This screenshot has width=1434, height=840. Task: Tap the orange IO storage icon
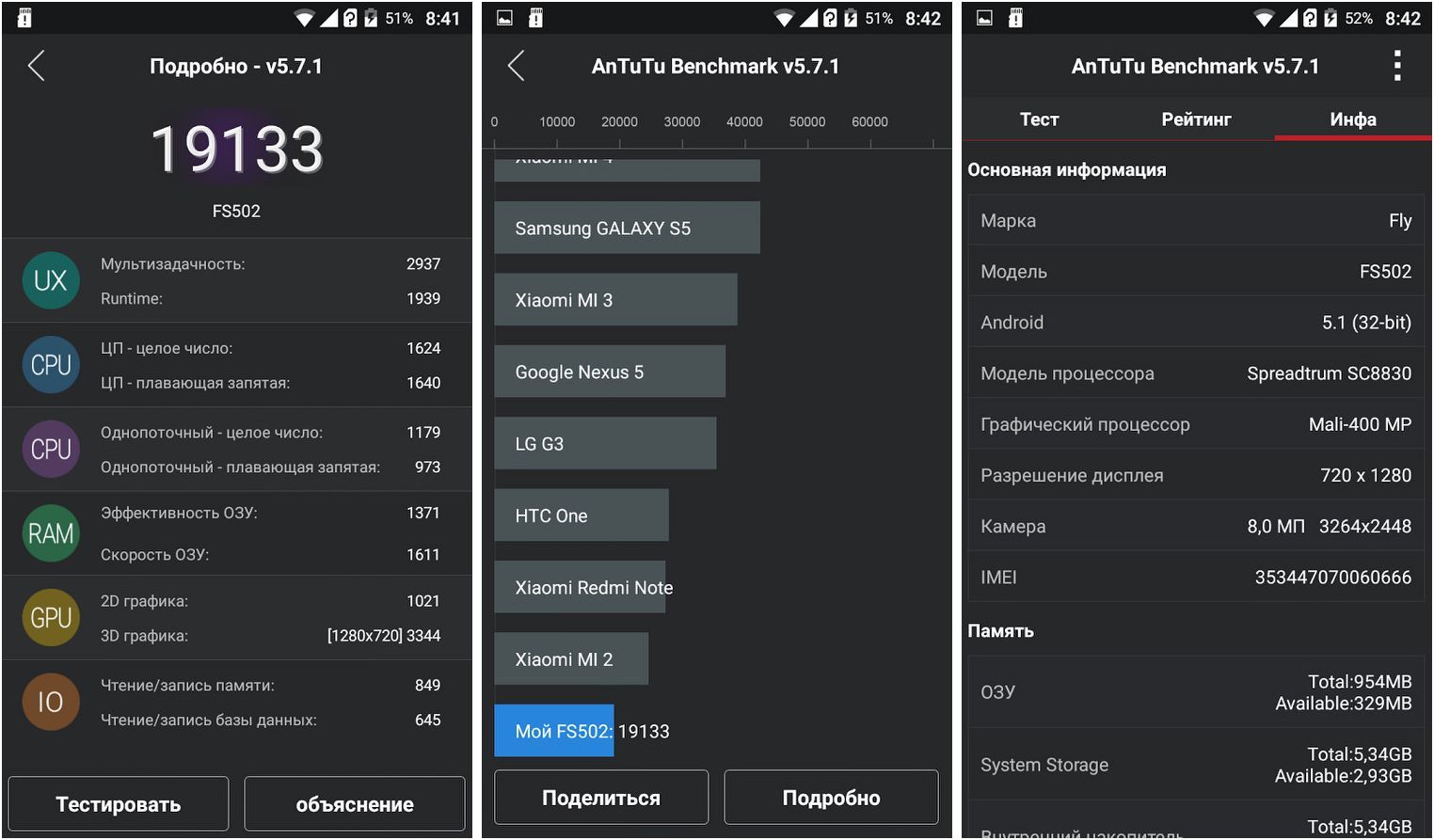point(51,702)
